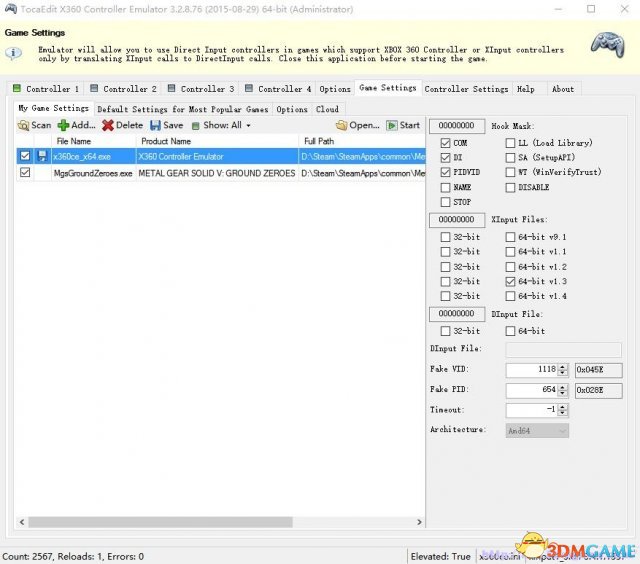Check the 64-bit v1.2 XInput checkbox
The image size is (640, 564).
click(x=510, y=267)
